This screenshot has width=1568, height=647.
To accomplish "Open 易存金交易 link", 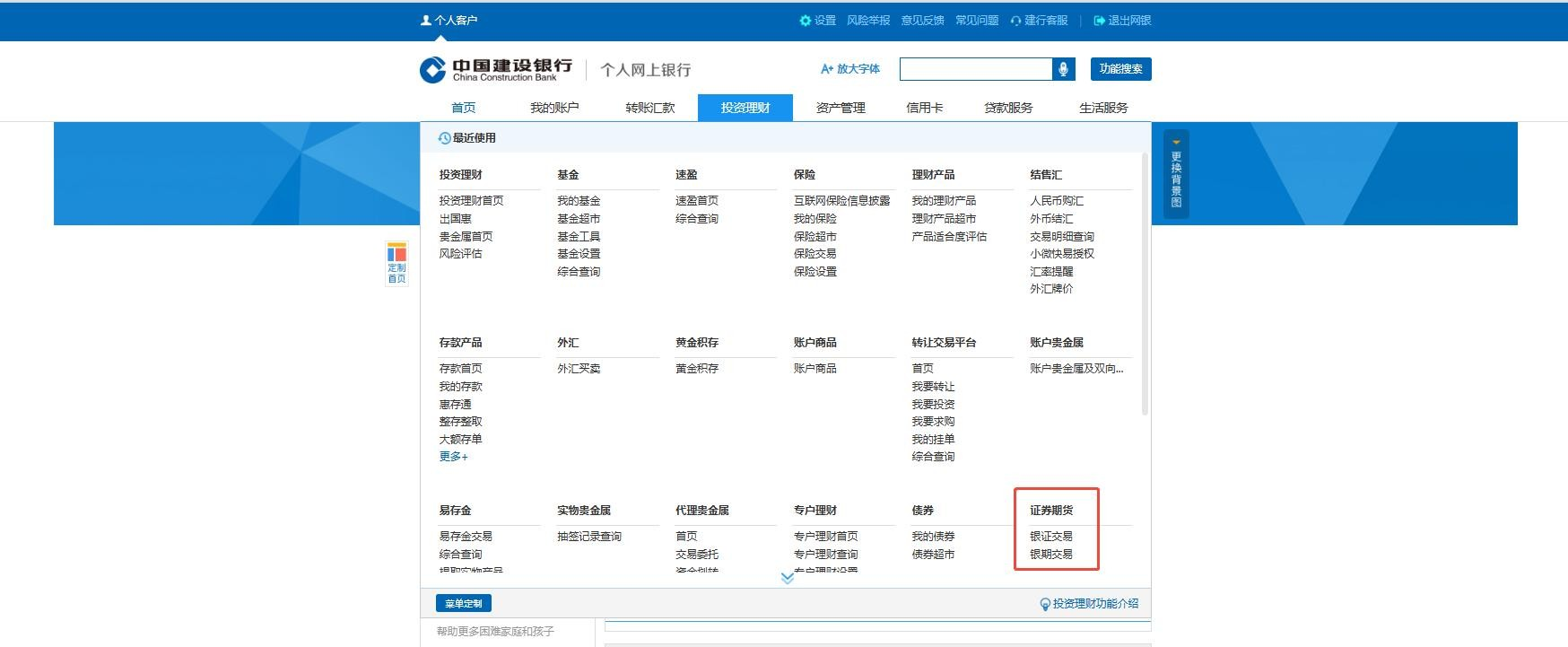I will (466, 537).
